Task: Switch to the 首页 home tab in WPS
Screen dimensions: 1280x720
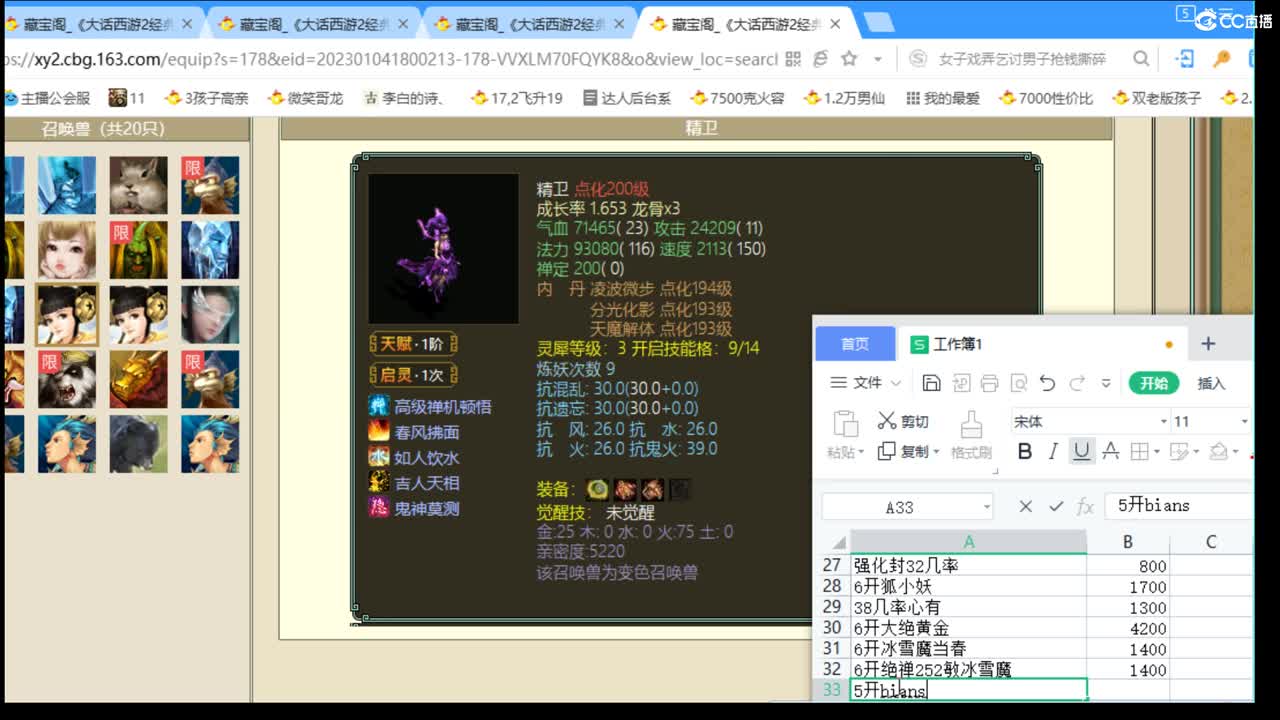Action: pos(855,344)
